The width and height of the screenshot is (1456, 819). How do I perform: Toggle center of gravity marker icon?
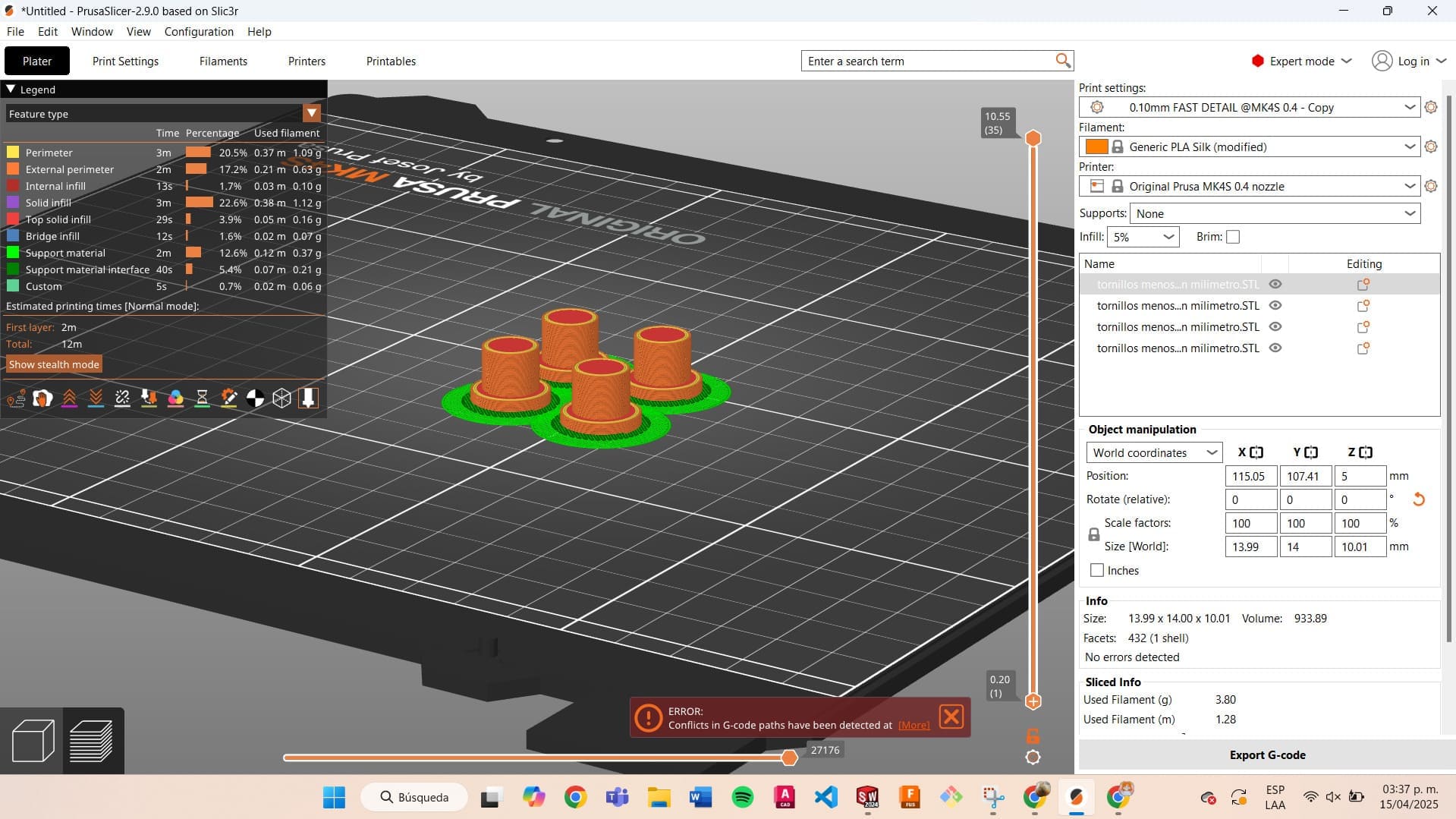[255, 398]
